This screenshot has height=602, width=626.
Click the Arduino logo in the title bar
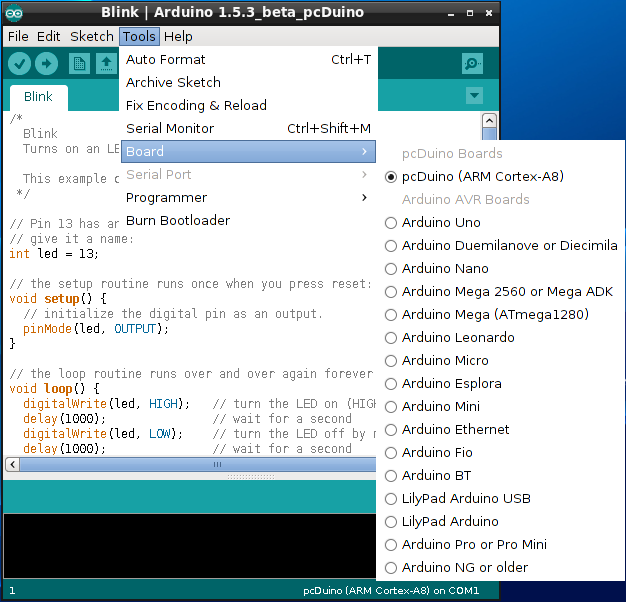point(14,13)
